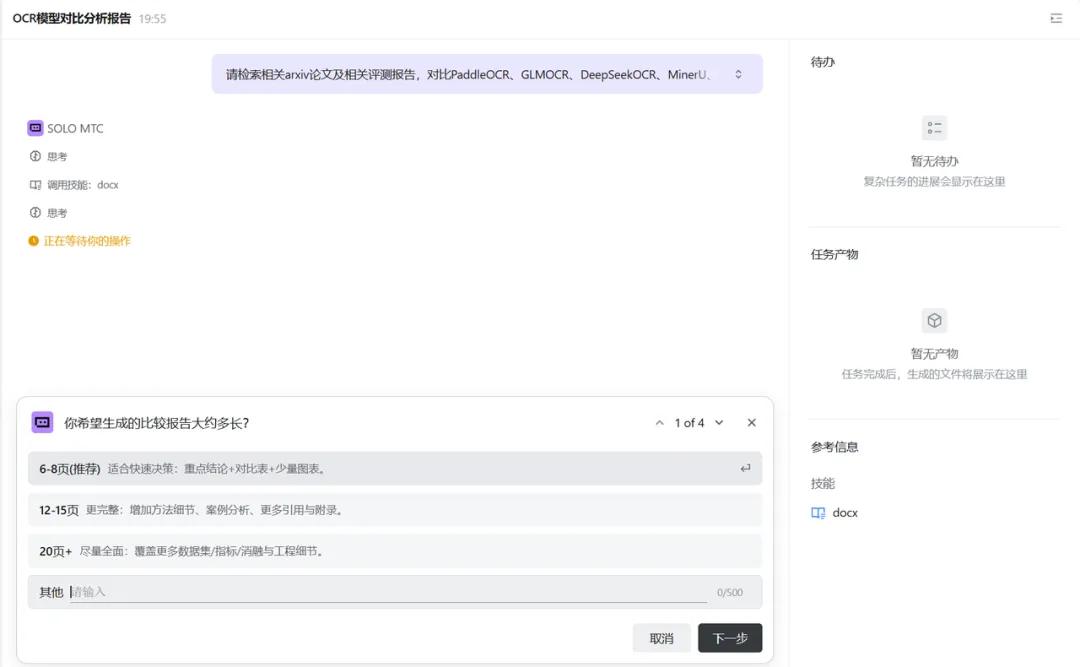The image size is (1080, 667).
Task: Toggle the right sidebar panel icon
Action: 1056,19
